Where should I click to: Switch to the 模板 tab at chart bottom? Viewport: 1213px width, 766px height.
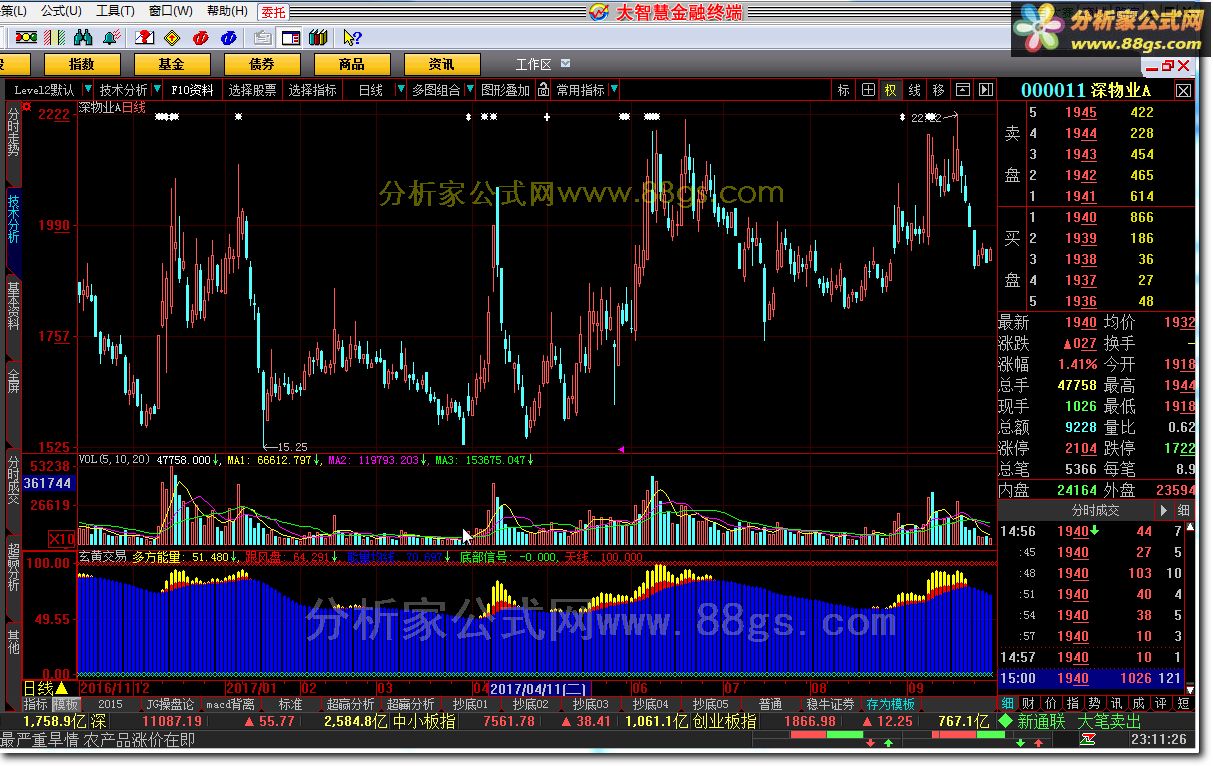[65, 704]
